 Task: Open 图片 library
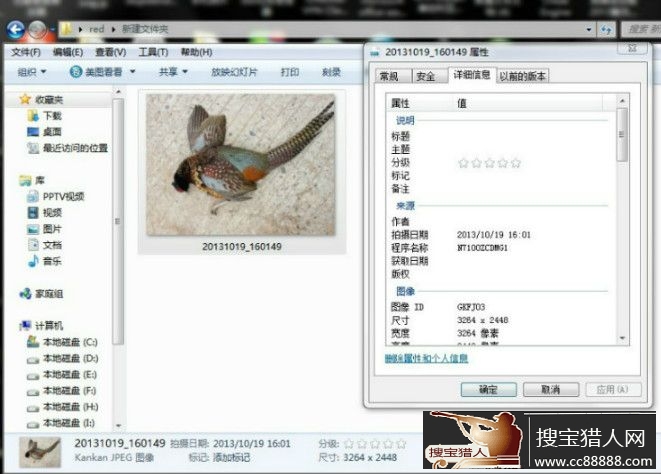click(x=45, y=229)
